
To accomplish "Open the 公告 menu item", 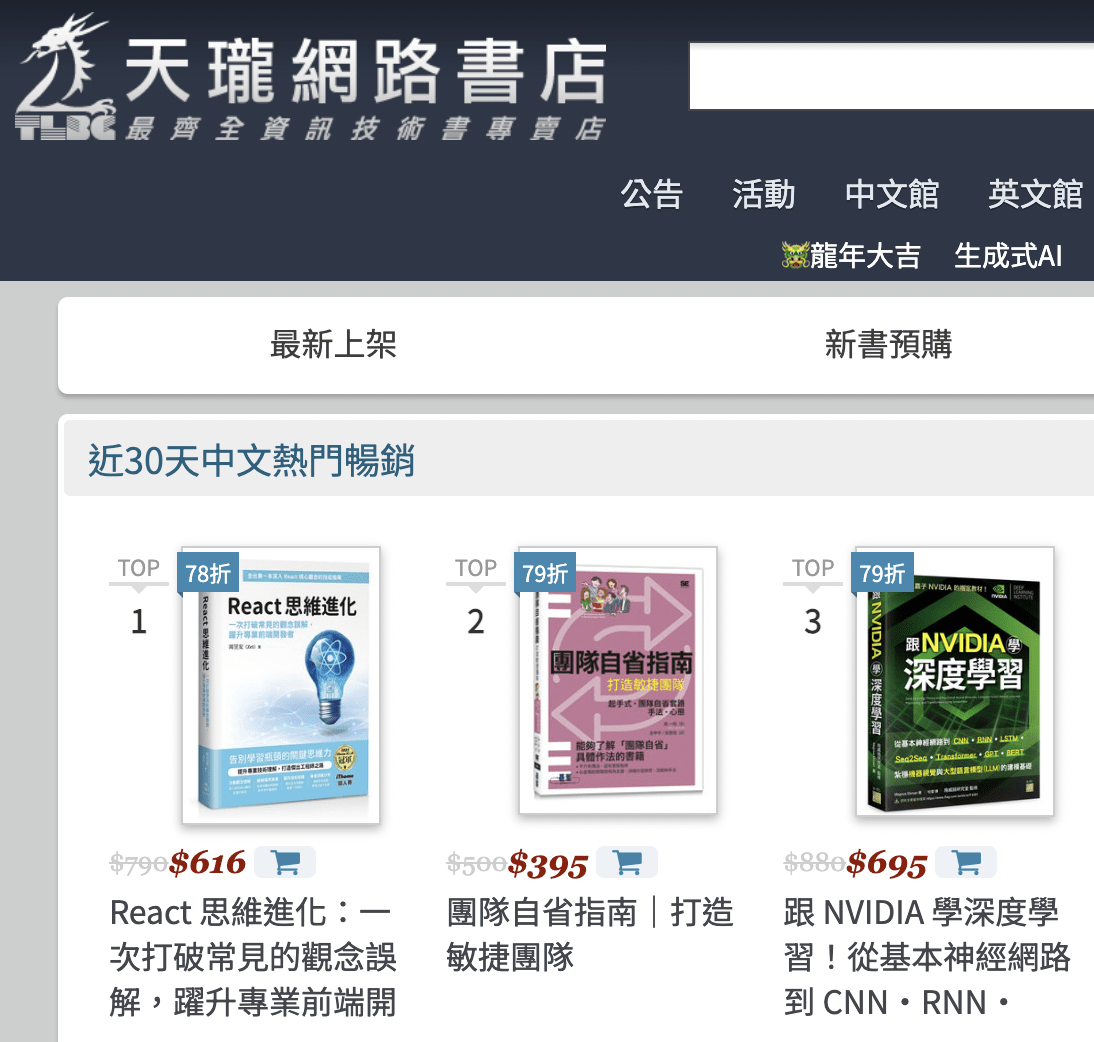I will (x=652, y=194).
